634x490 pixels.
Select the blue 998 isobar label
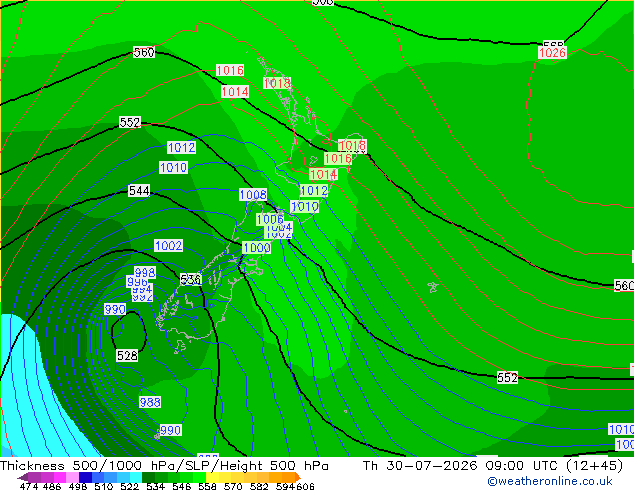tap(145, 272)
